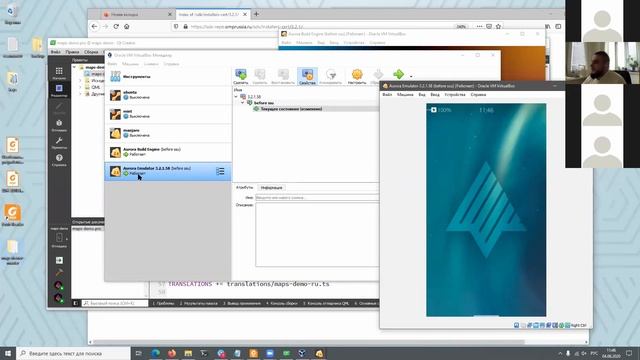Open the Search Results pane in Qt Creator
This screenshot has height=360, width=640.
click(199, 303)
